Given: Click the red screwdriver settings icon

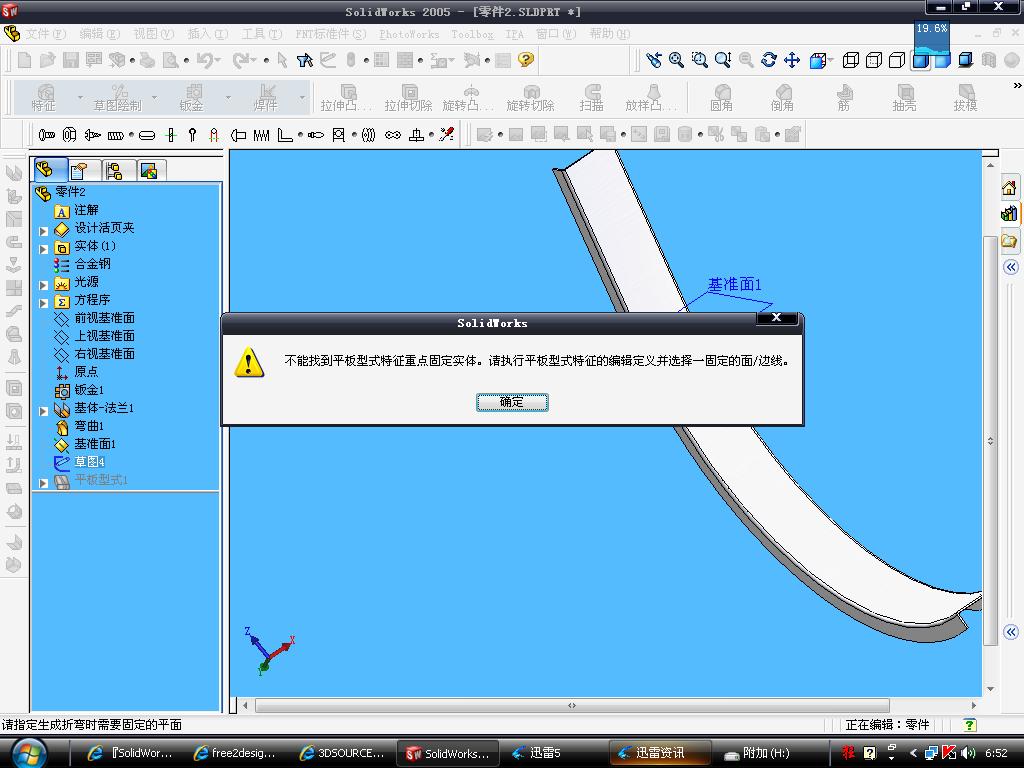Looking at the screenshot, I should (447, 135).
